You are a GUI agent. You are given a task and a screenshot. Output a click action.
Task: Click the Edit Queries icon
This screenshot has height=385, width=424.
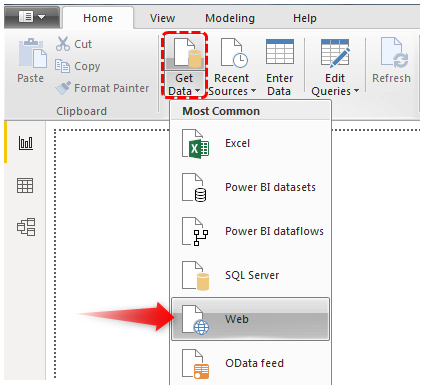[x=335, y=53]
